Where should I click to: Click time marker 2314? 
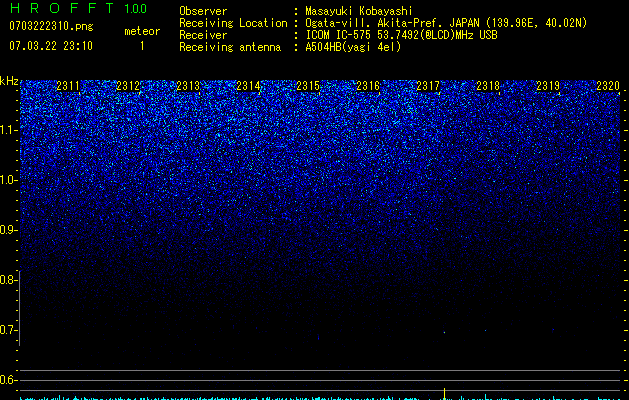pos(248,86)
